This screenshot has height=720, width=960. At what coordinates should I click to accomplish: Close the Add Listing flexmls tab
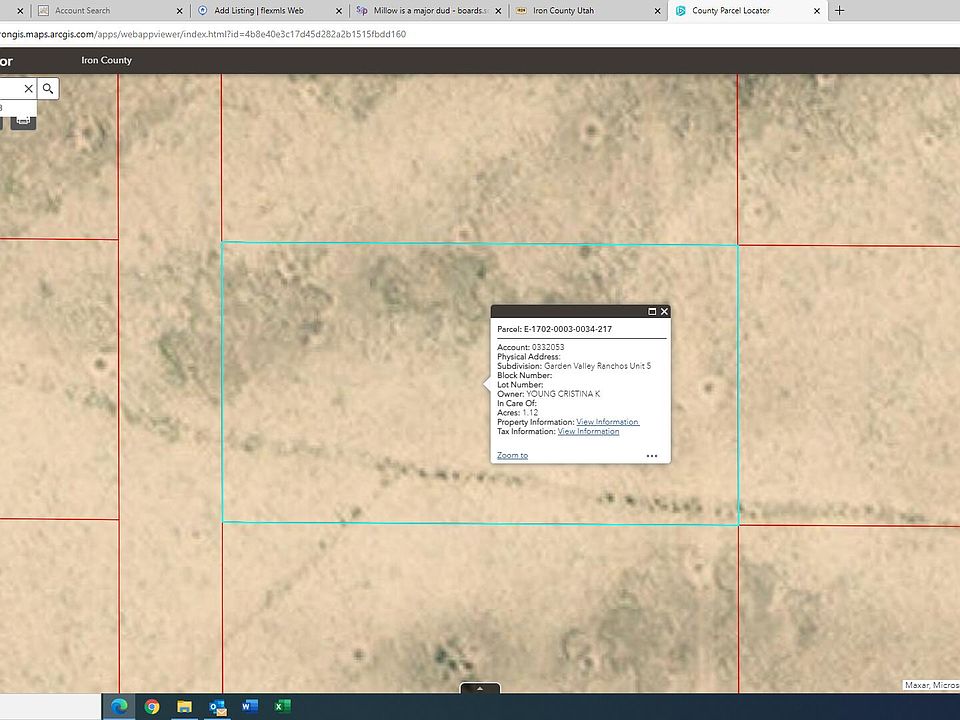[x=339, y=11]
